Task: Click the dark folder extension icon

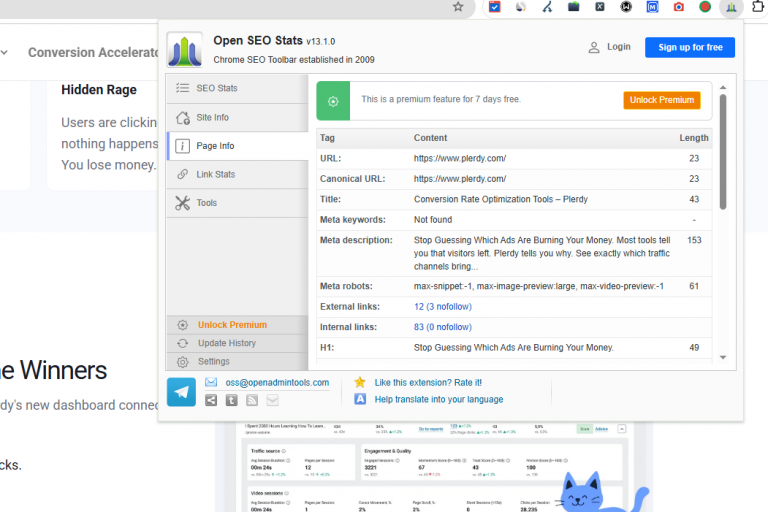Action: click(x=574, y=7)
